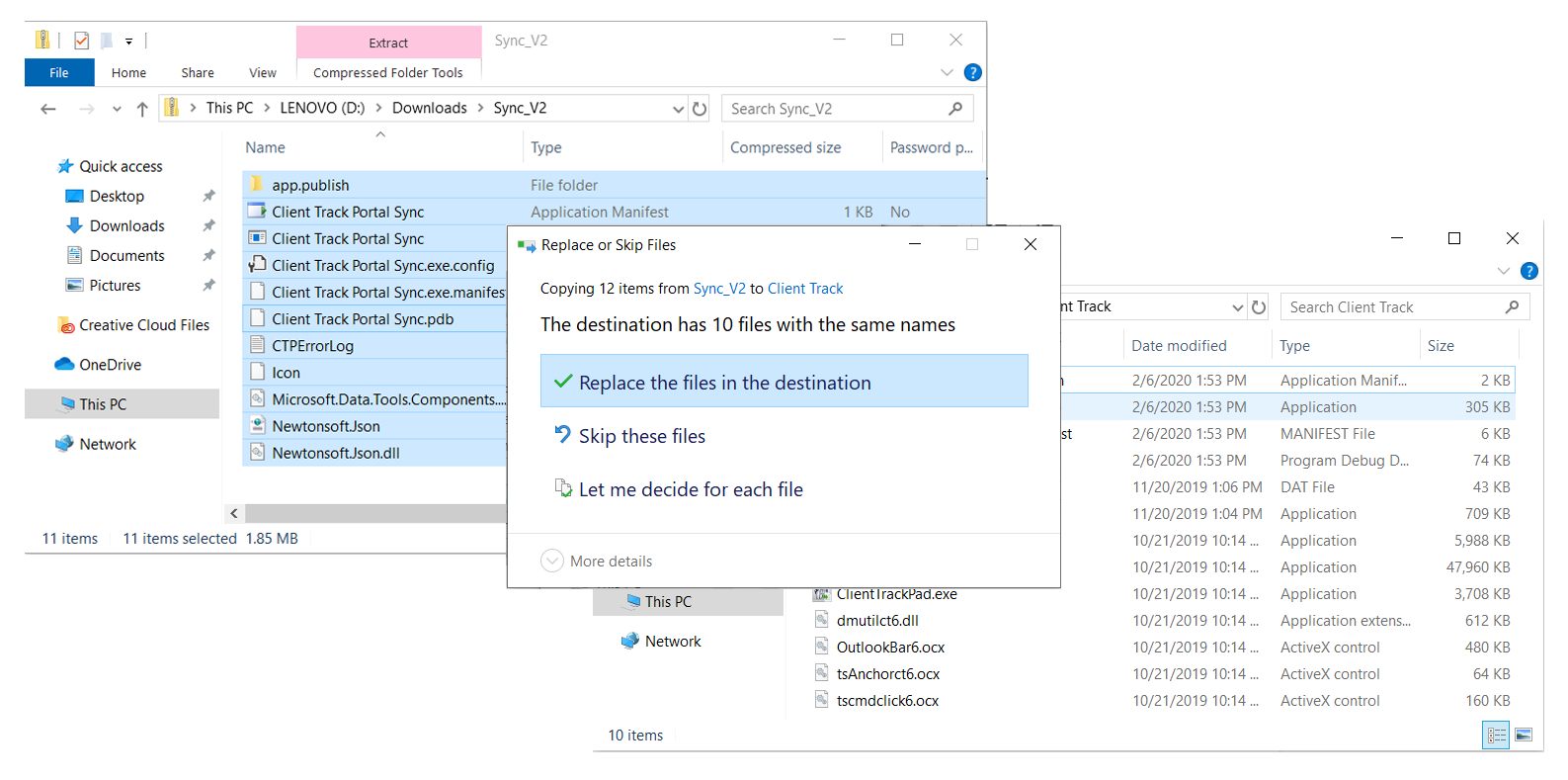This screenshot has width=1568, height=780.
Task: Open the File tab in Sync_V2 window
Action: (x=59, y=72)
